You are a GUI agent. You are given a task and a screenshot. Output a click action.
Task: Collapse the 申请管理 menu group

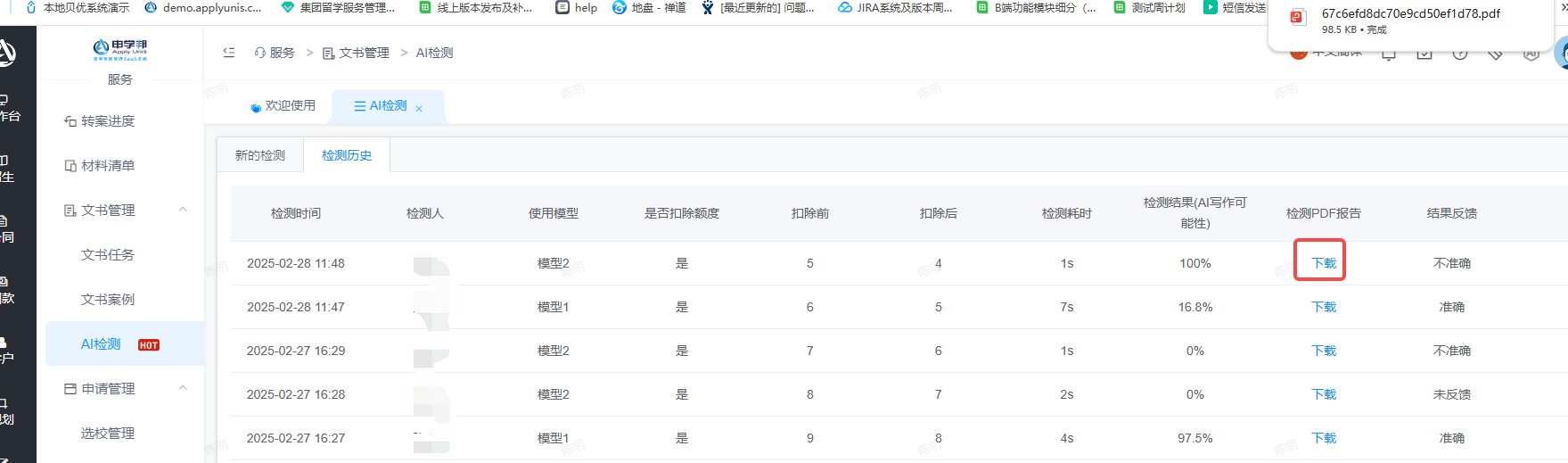click(183, 388)
